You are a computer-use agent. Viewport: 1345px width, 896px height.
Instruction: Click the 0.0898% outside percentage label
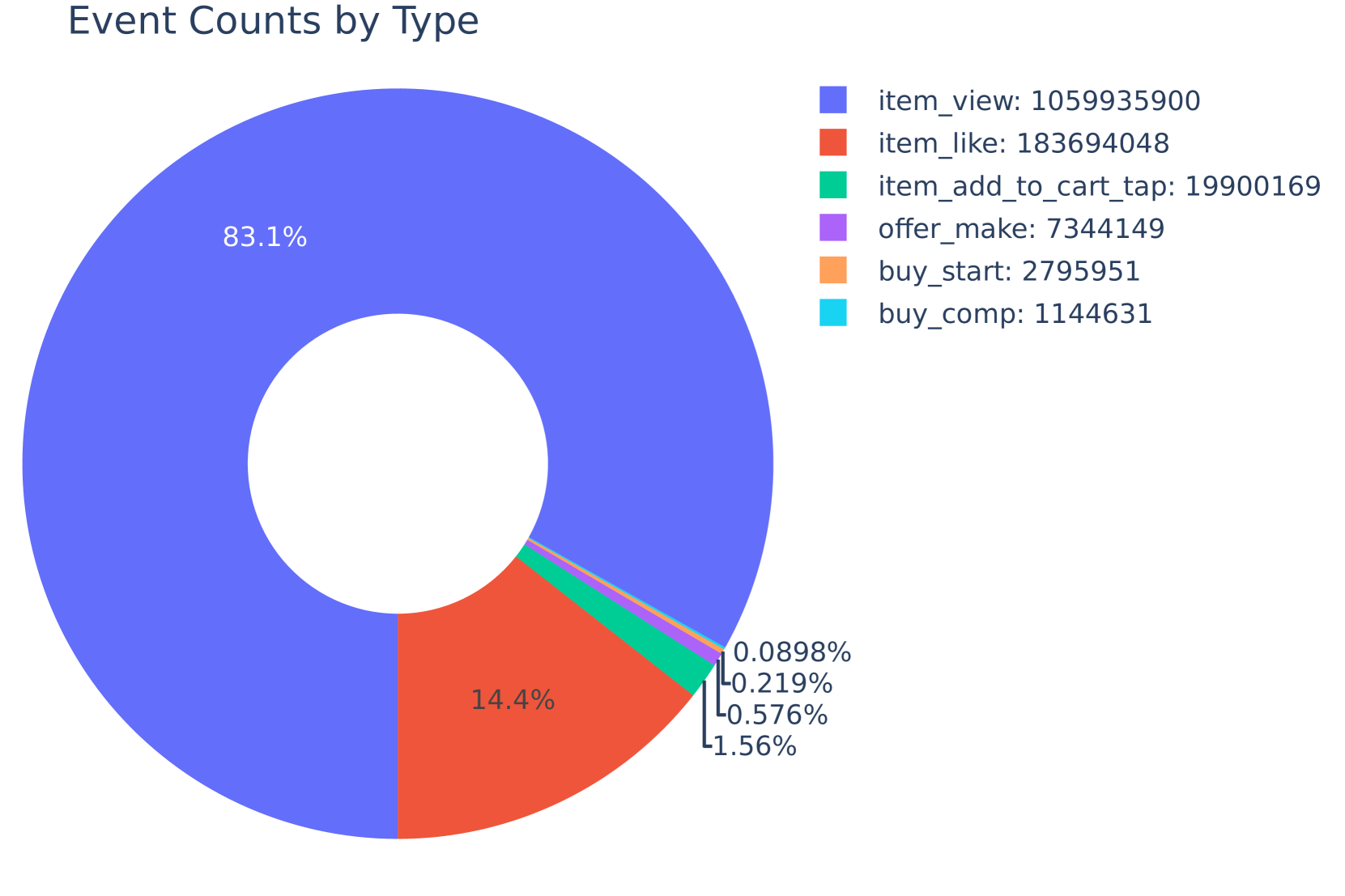click(792, 652)
